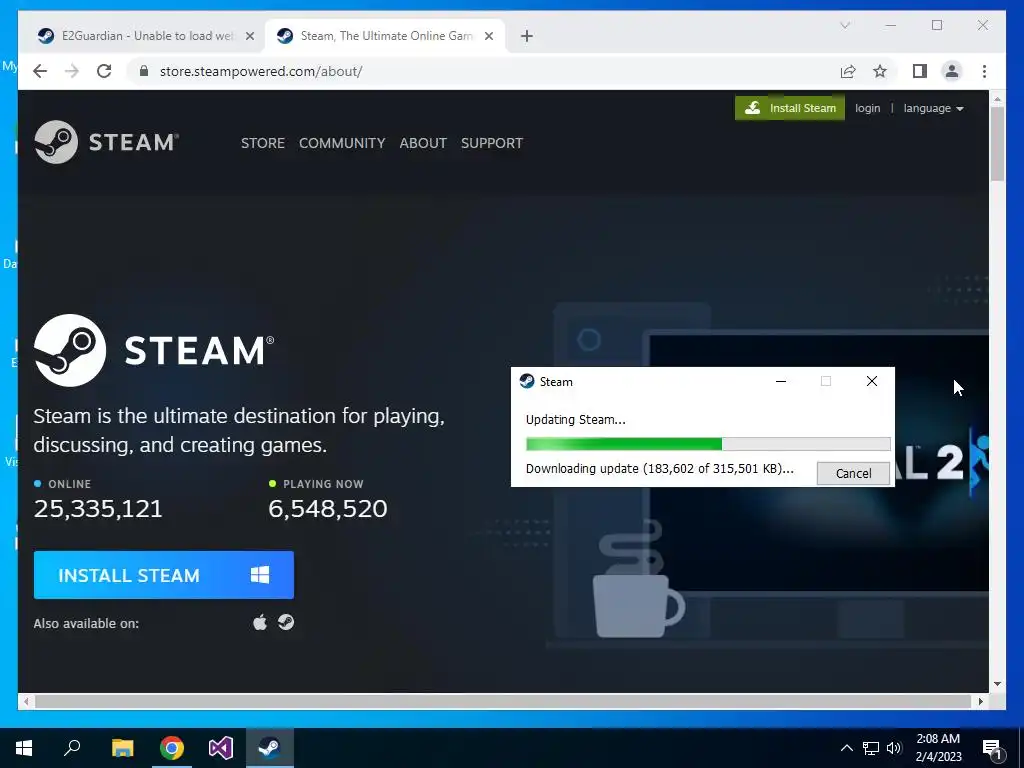Close the Steam updater dialog
Image resolution: width=1024 pixels, height=768 pixels.
click(x=872, y=381)
